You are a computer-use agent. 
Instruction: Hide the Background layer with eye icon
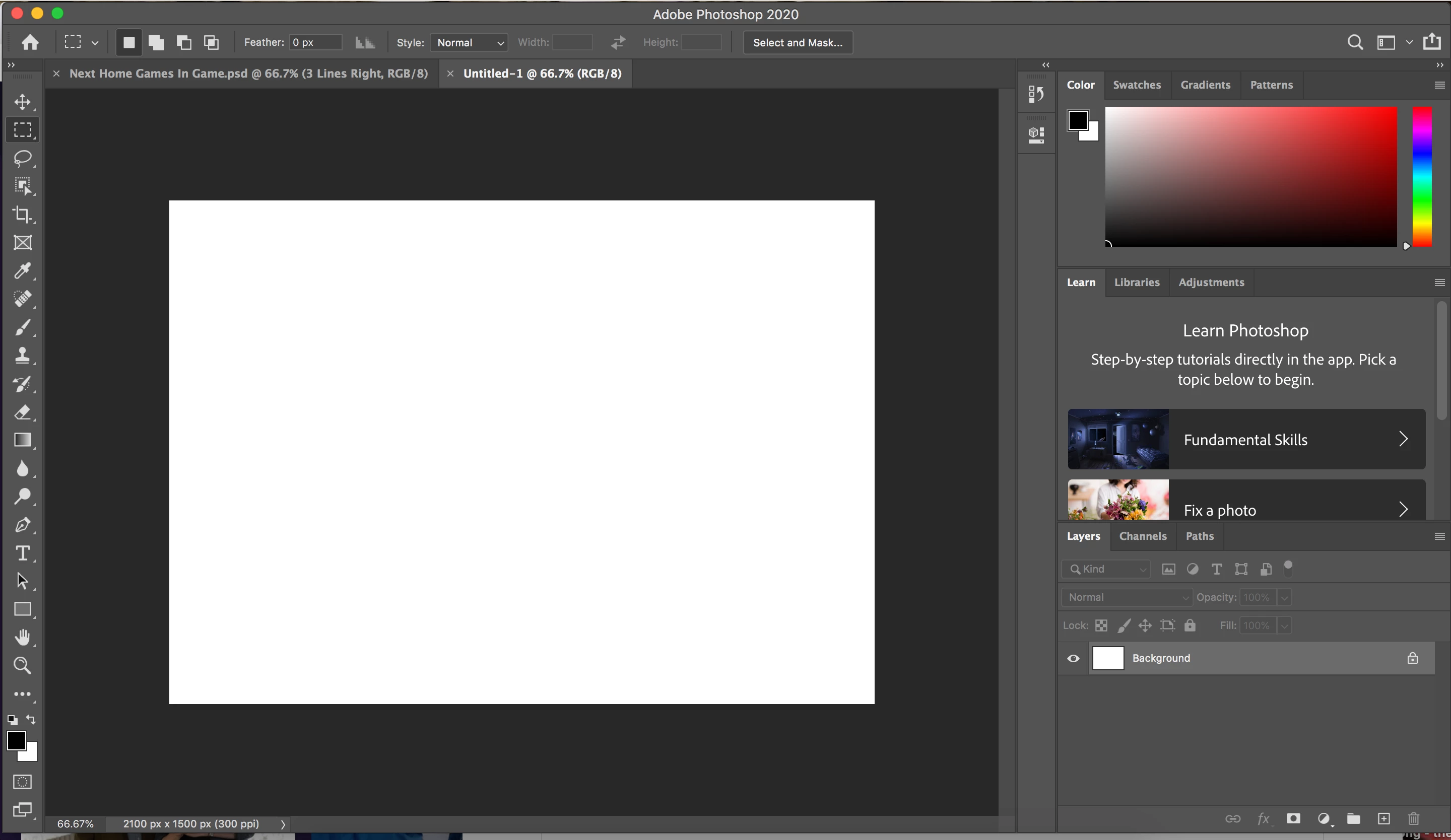1073,658
